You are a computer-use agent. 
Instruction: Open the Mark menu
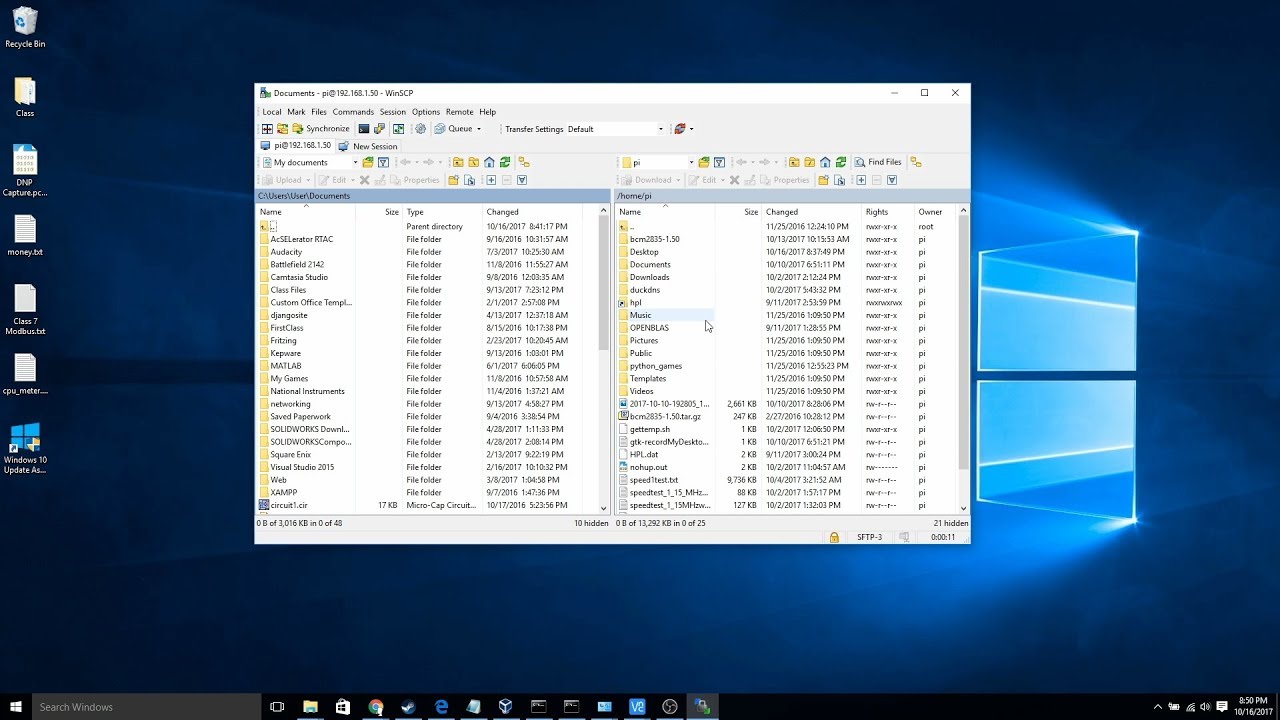coord(296,112)
